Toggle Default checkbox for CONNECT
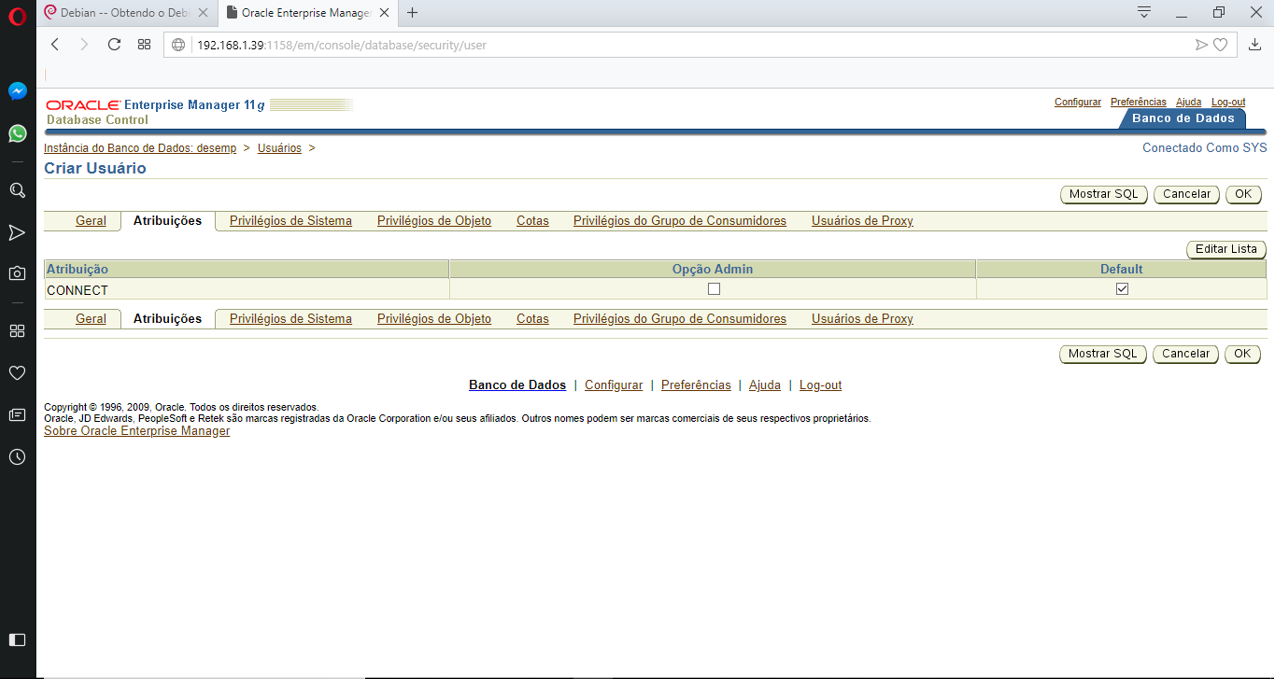Image resolution: width=1274 pixels, height=679 pixels. pos(1122,289)
